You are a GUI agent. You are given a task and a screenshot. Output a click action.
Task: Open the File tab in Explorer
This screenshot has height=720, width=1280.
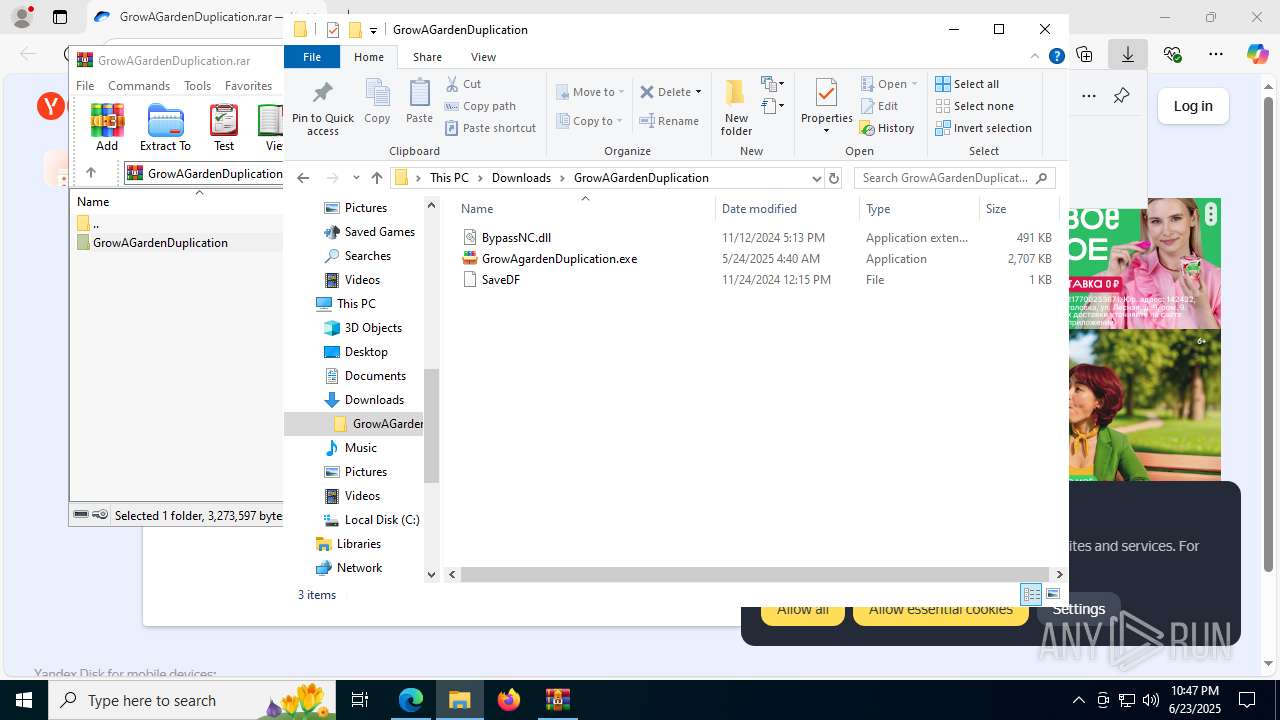tap(312, 57)
